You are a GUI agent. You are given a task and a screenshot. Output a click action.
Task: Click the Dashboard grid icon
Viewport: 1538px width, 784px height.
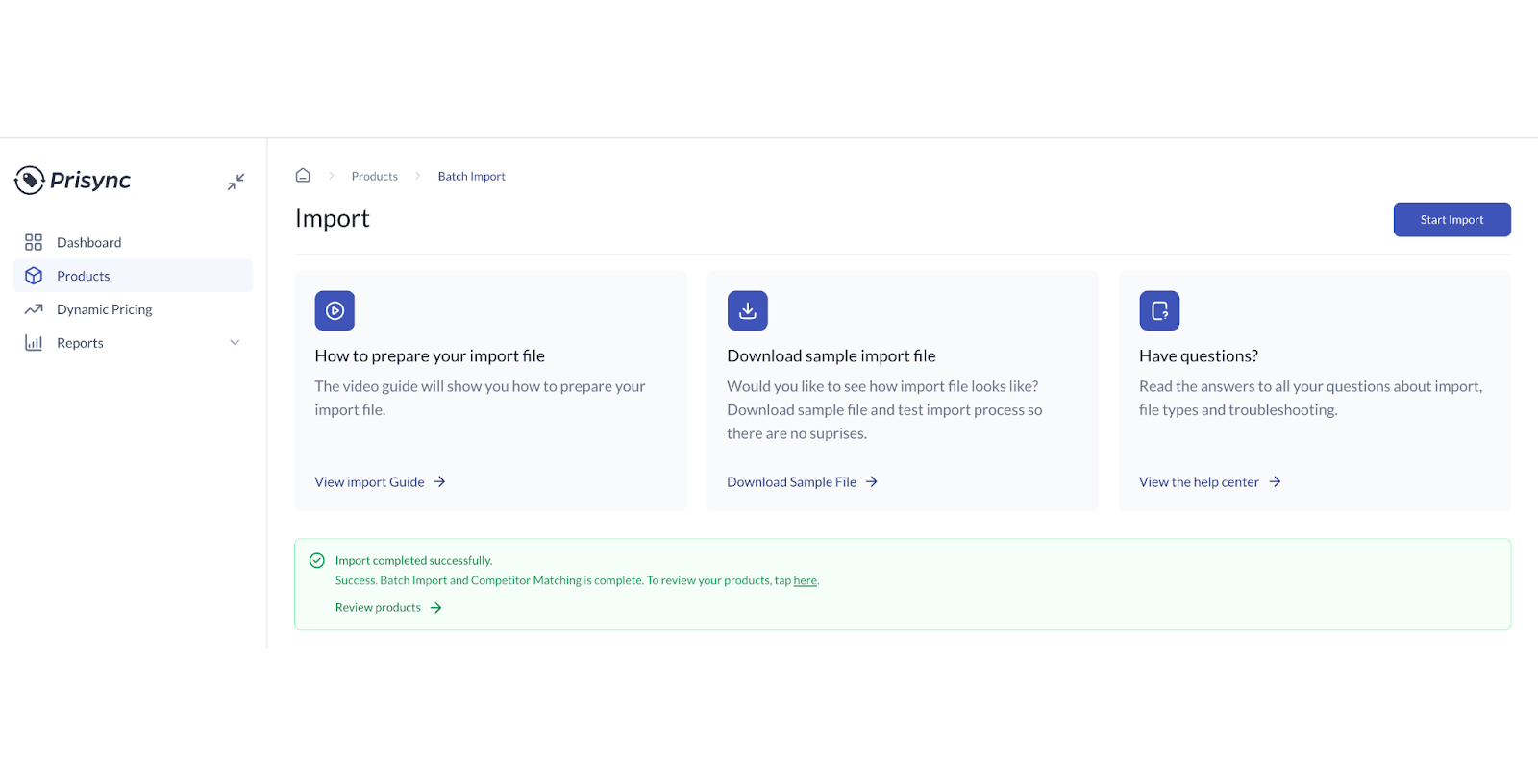pyautogui.click(x=34, y=242)
